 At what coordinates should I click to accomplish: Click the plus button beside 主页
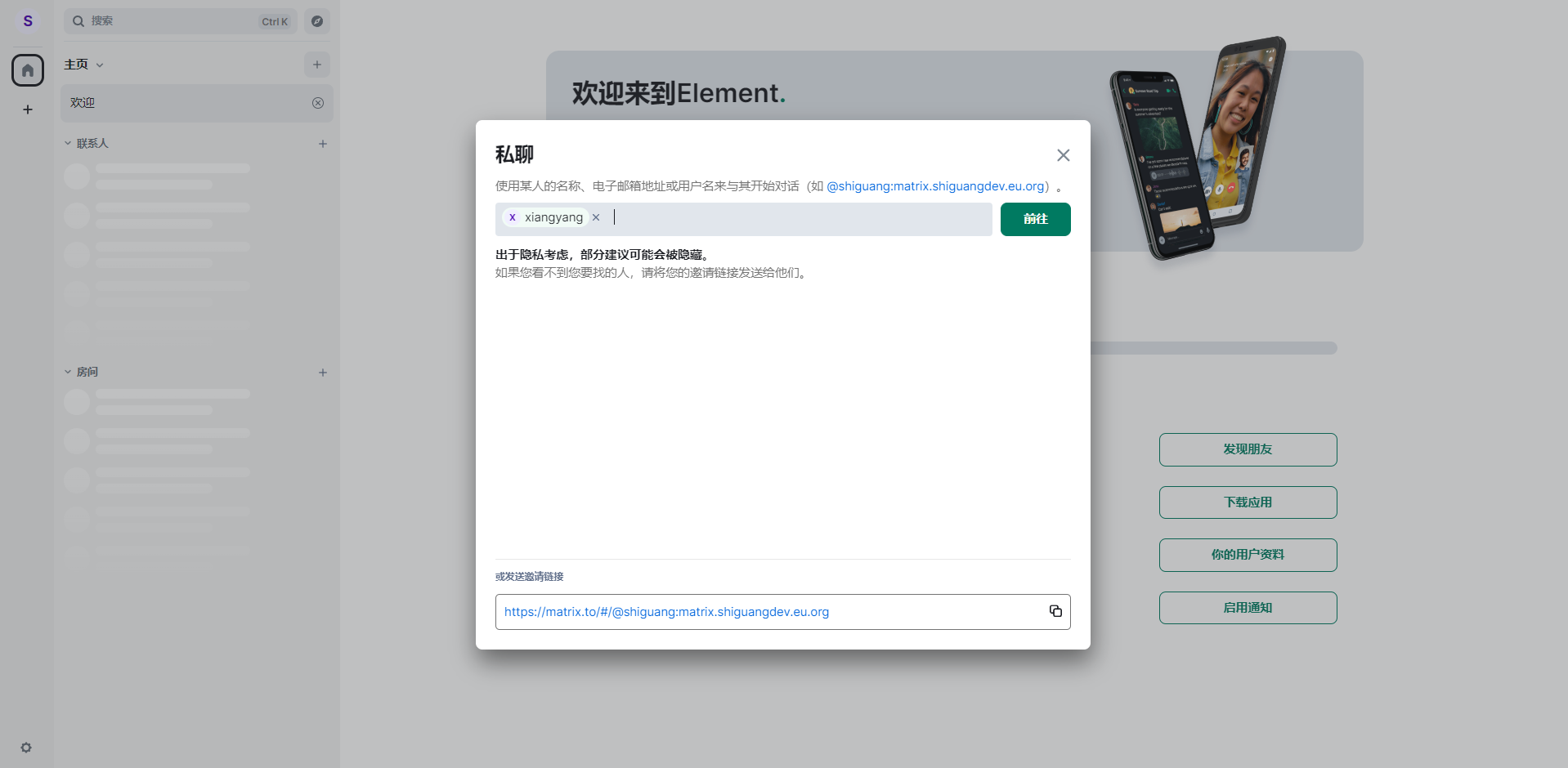click(317, 65)
